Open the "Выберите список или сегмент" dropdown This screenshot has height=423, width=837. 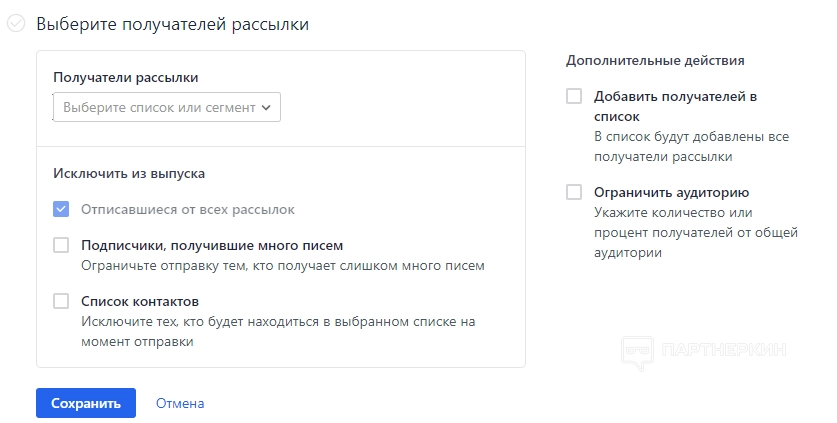[x=160, y=107]
